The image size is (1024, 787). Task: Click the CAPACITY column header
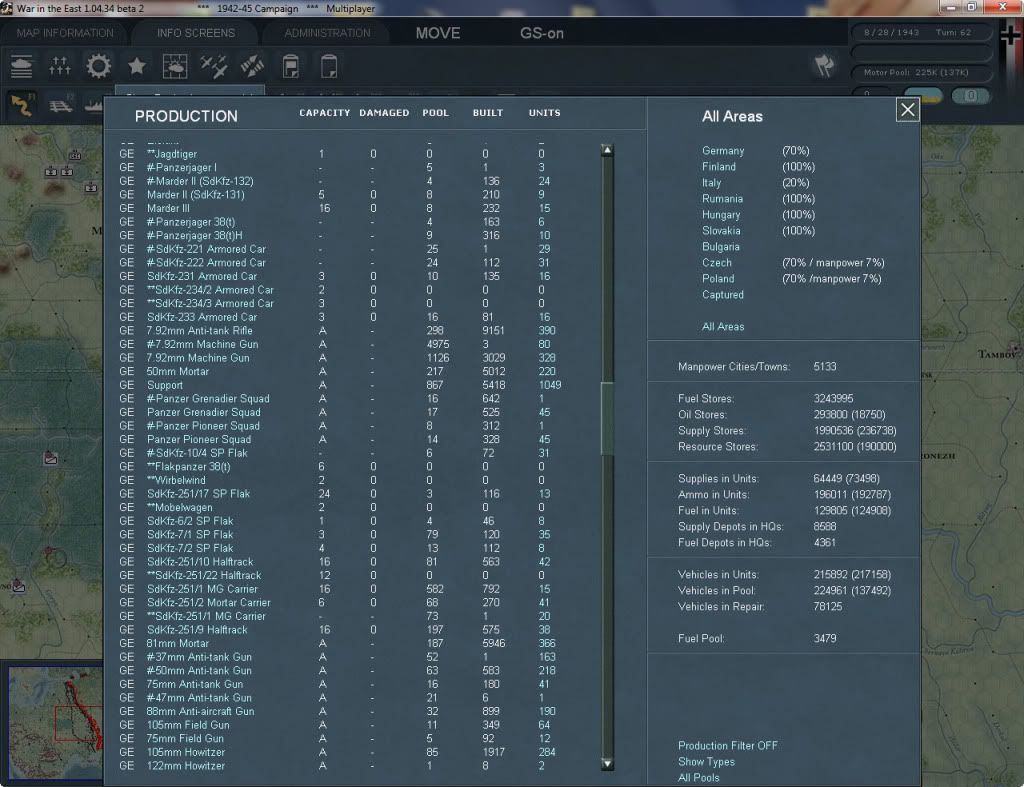click(x=325, y=113)
